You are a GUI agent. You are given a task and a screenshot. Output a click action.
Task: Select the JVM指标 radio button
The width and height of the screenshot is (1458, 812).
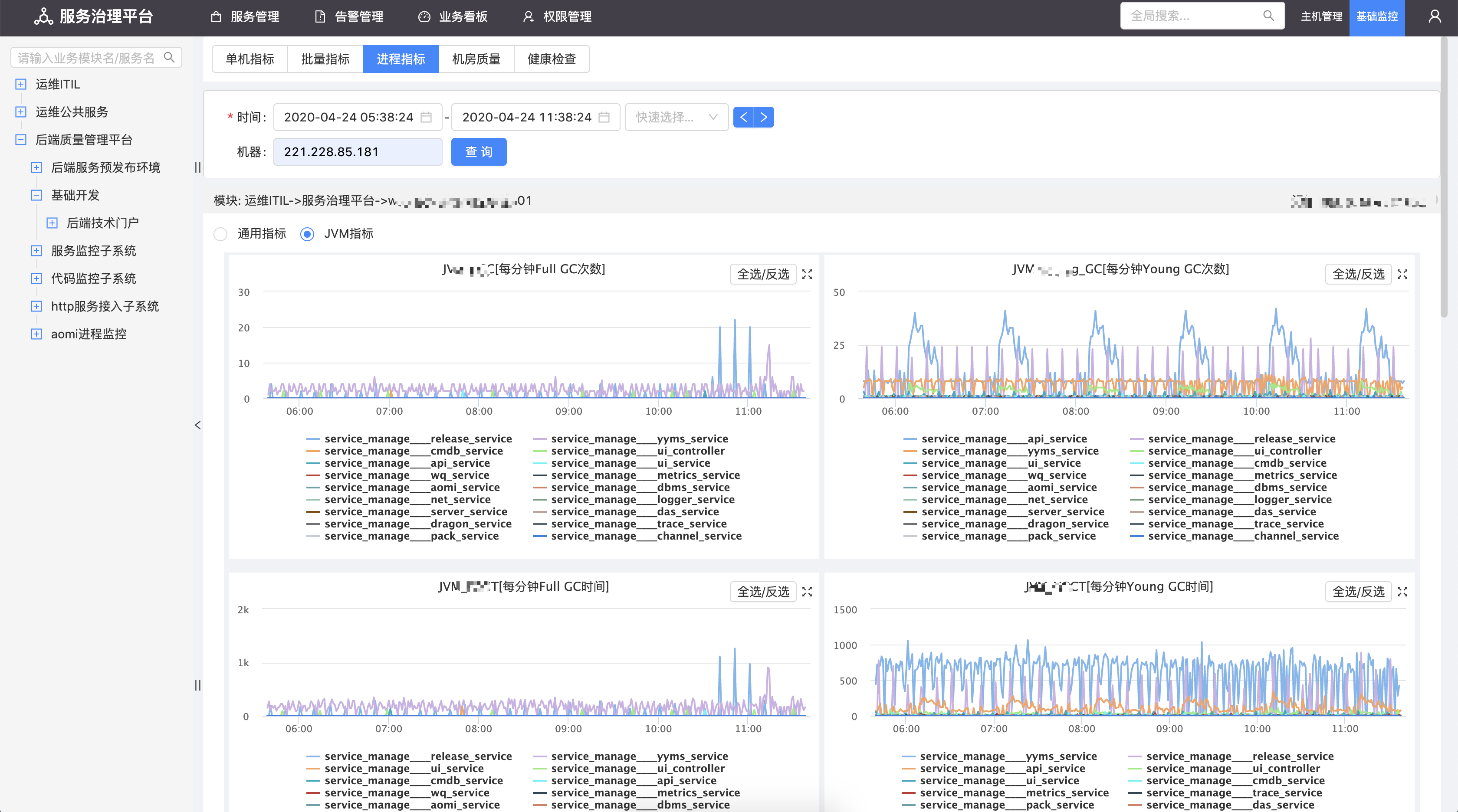[x=307, y=234]
